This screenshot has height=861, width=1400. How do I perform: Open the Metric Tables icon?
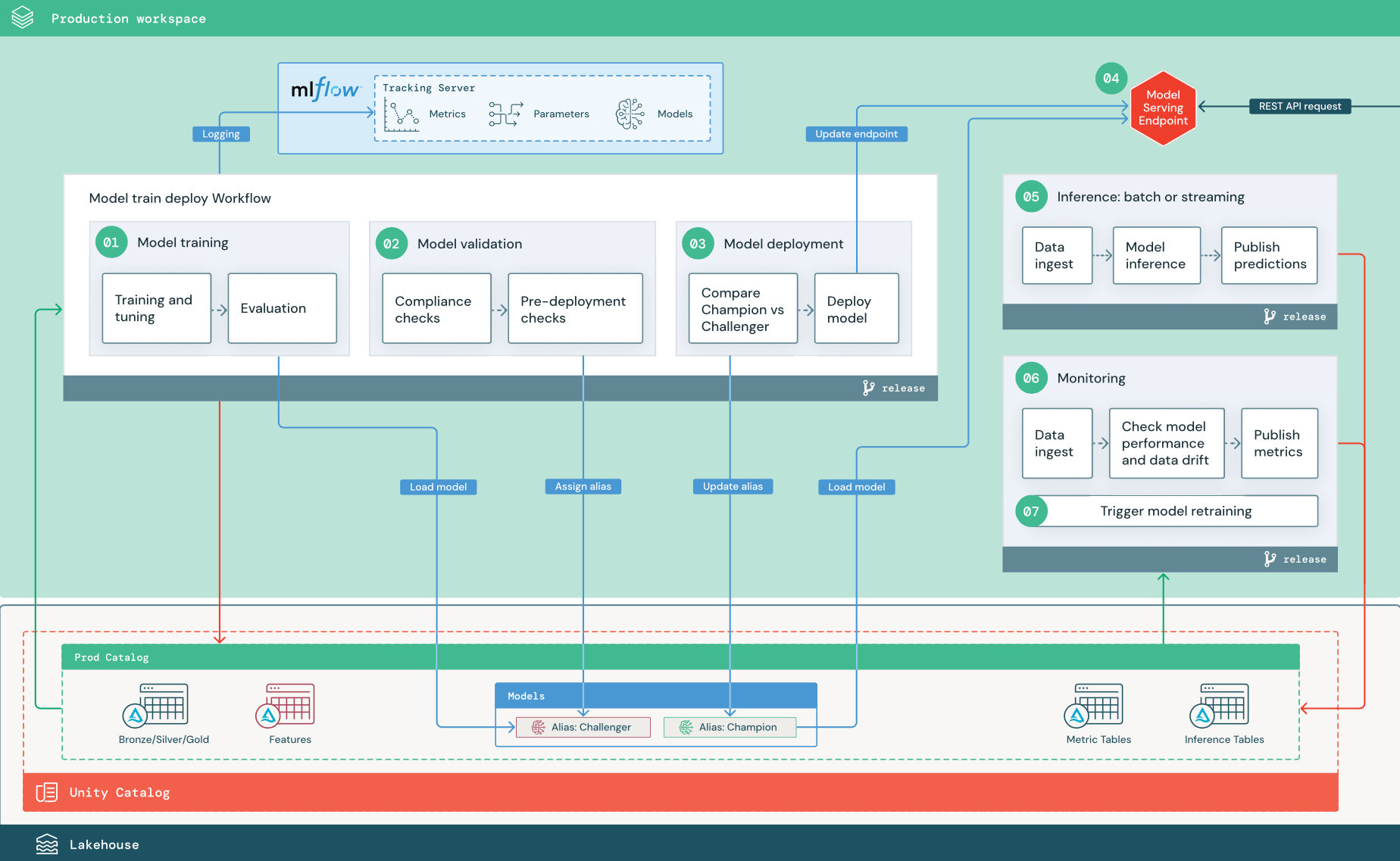[x=1096, y=706]
